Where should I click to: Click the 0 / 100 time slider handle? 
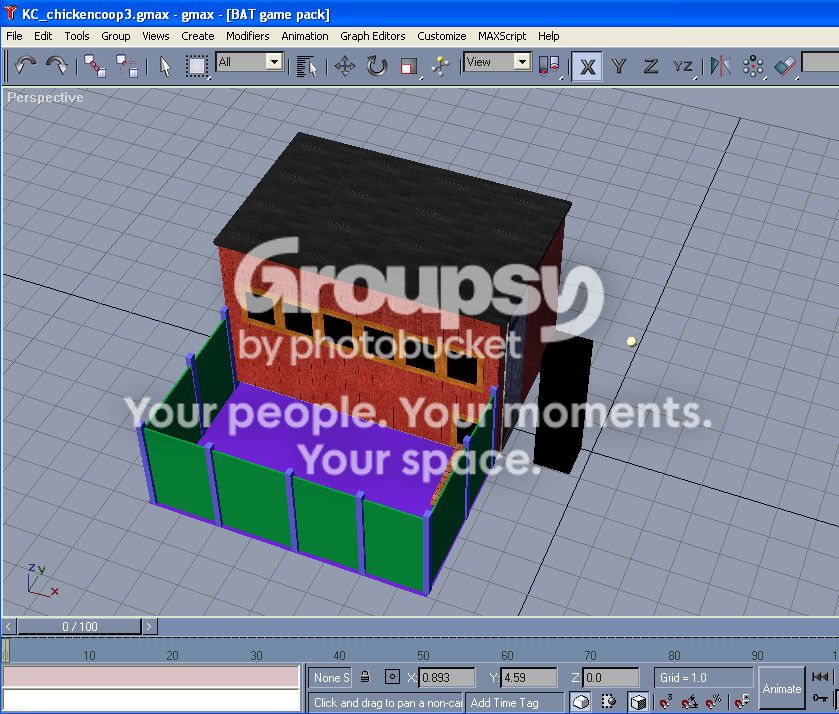pos(79,626)
